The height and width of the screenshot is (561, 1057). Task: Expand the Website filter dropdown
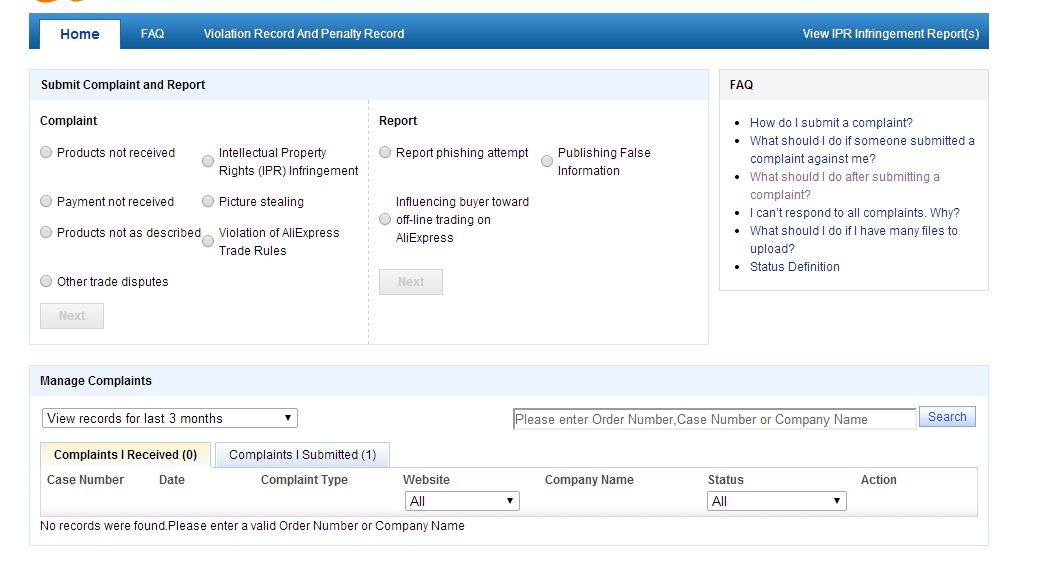[462, 501]
